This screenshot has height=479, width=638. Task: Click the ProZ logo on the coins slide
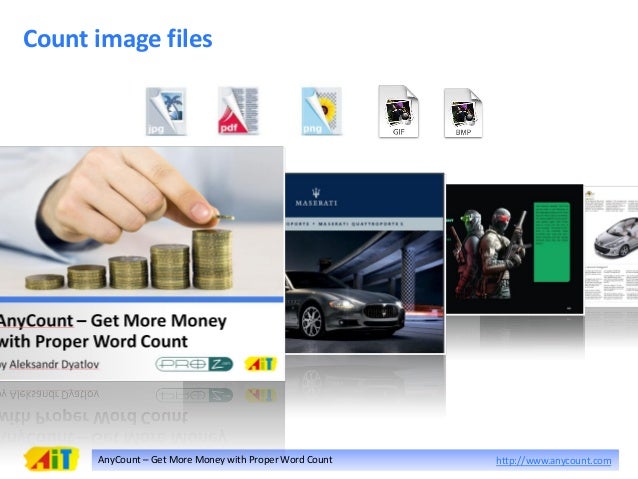point(194,364)
